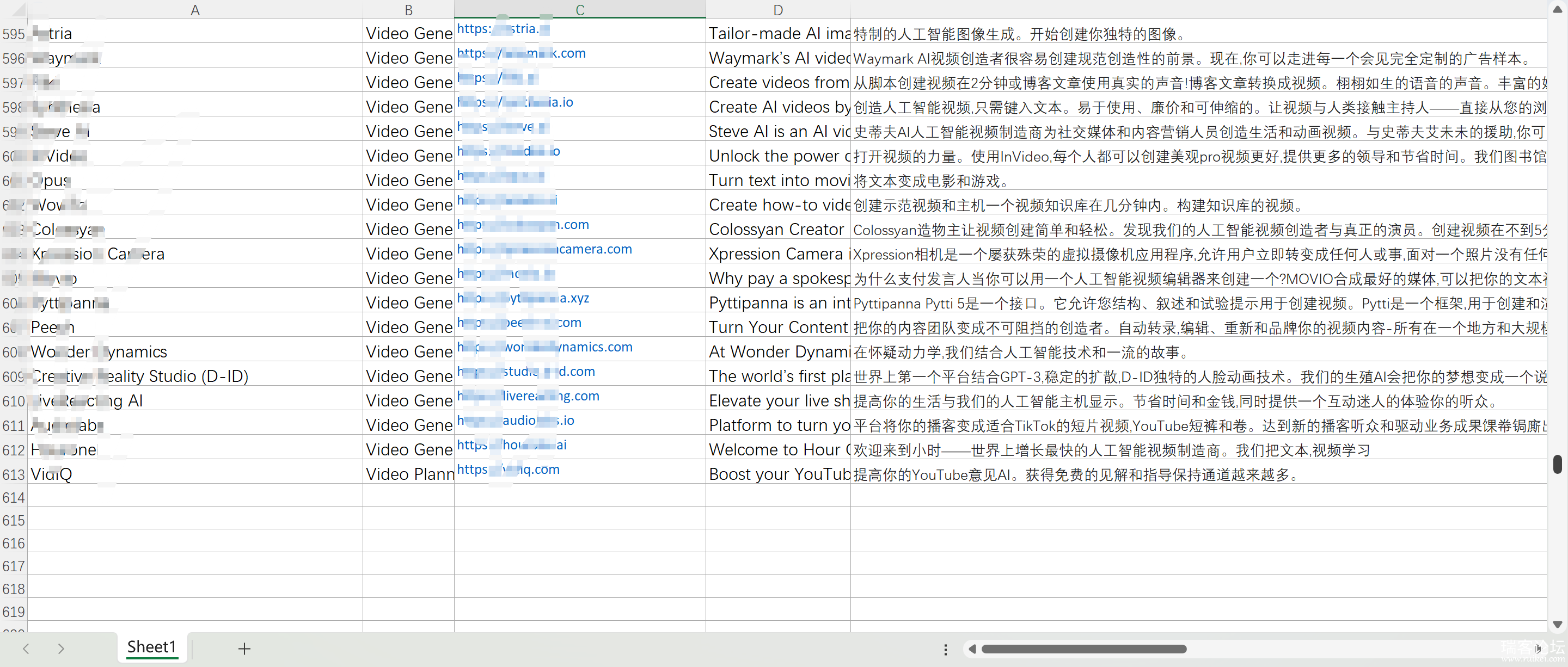Open the three-dot options near the horizontal scrollbar
1568x667 pixels.
tap(945, 650)
